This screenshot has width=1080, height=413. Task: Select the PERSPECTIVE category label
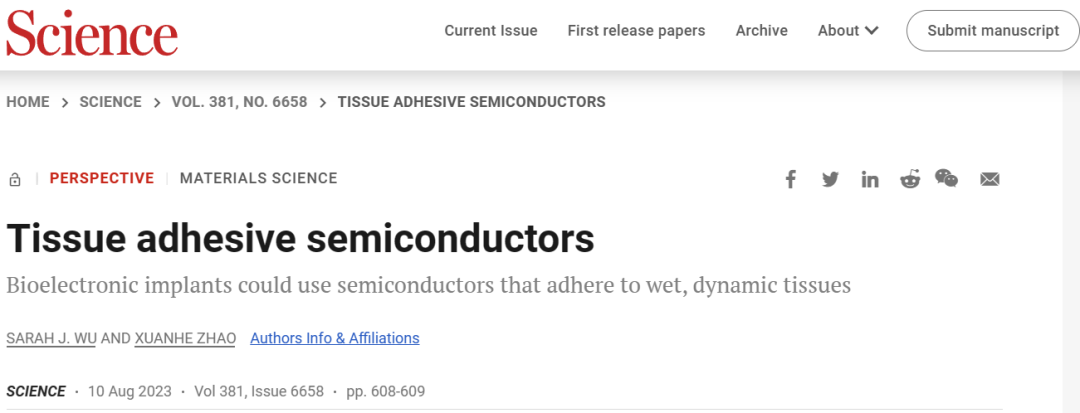102,178
